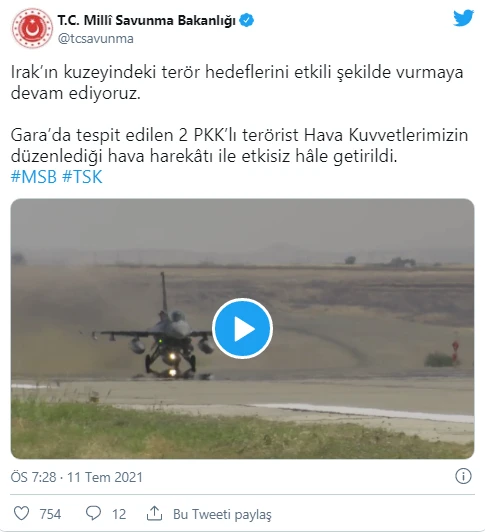This screenshot has height=532, width=485.
Task: Click the 12 replies count
Action: [x=119, y=514]
